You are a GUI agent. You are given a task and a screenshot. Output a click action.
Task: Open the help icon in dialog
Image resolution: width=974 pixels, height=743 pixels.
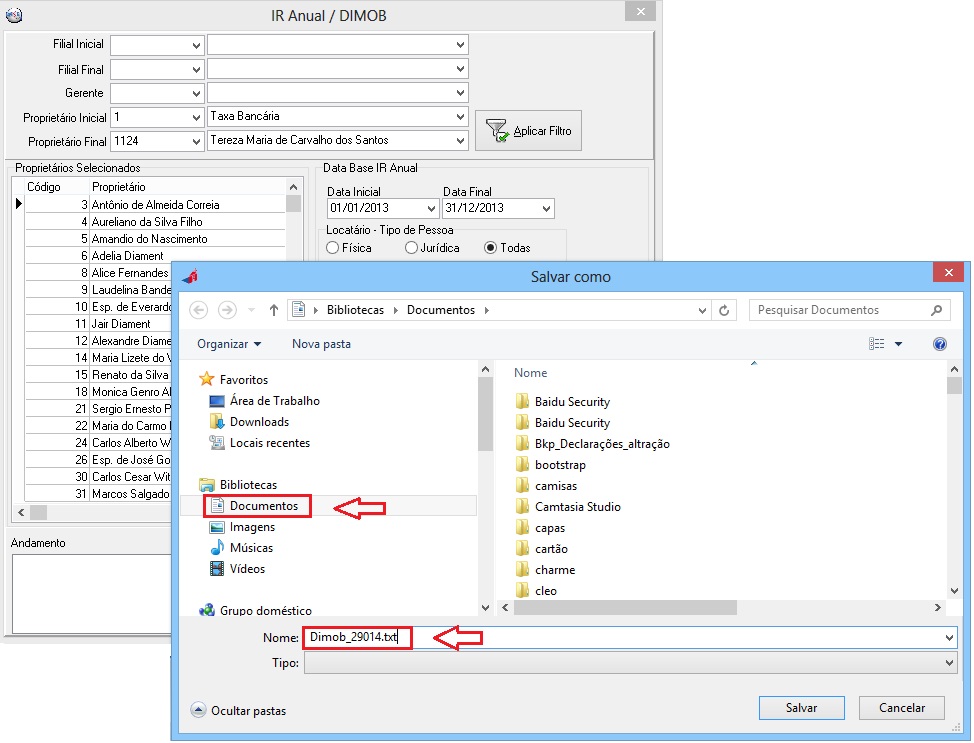940,344
